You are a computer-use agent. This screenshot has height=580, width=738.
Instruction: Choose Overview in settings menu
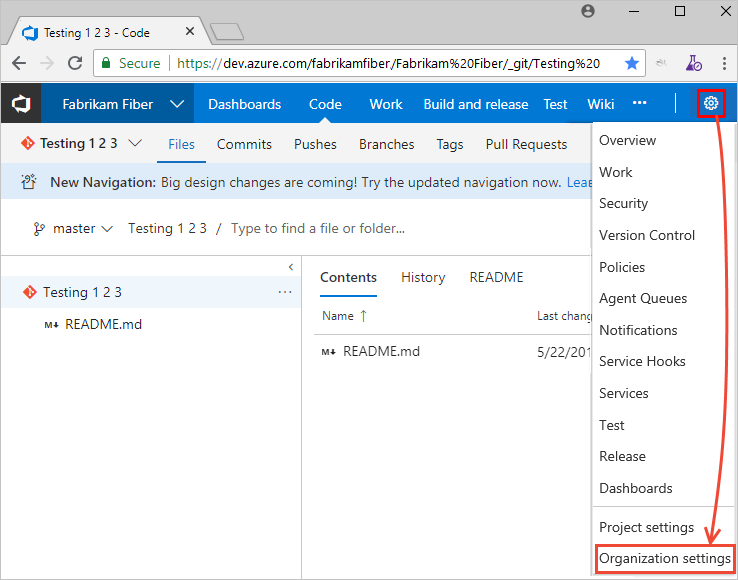point(627,140)
